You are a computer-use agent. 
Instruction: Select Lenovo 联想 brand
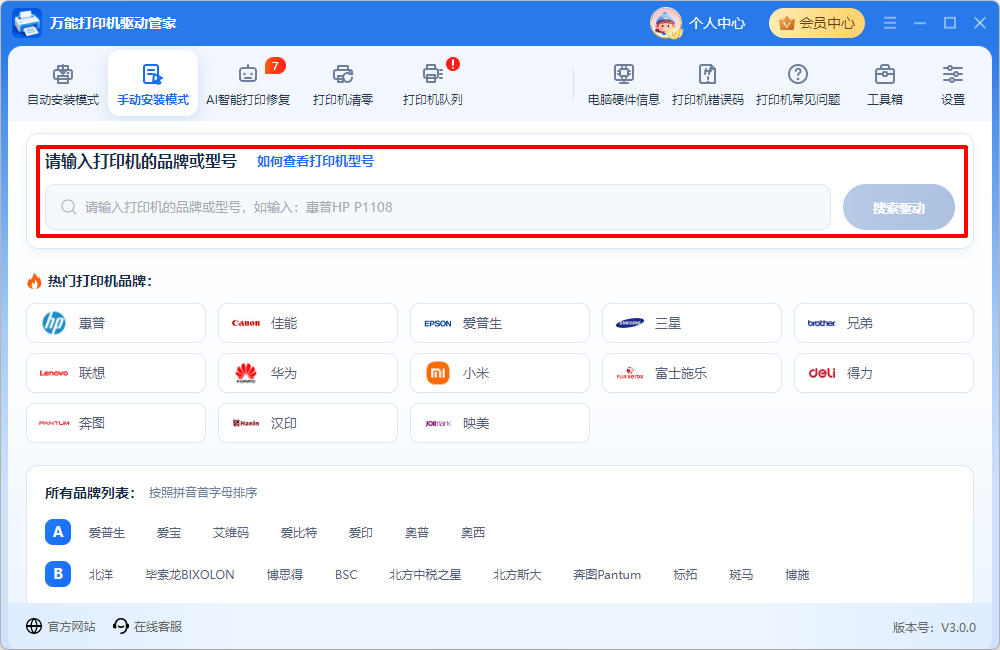point(116,373)
